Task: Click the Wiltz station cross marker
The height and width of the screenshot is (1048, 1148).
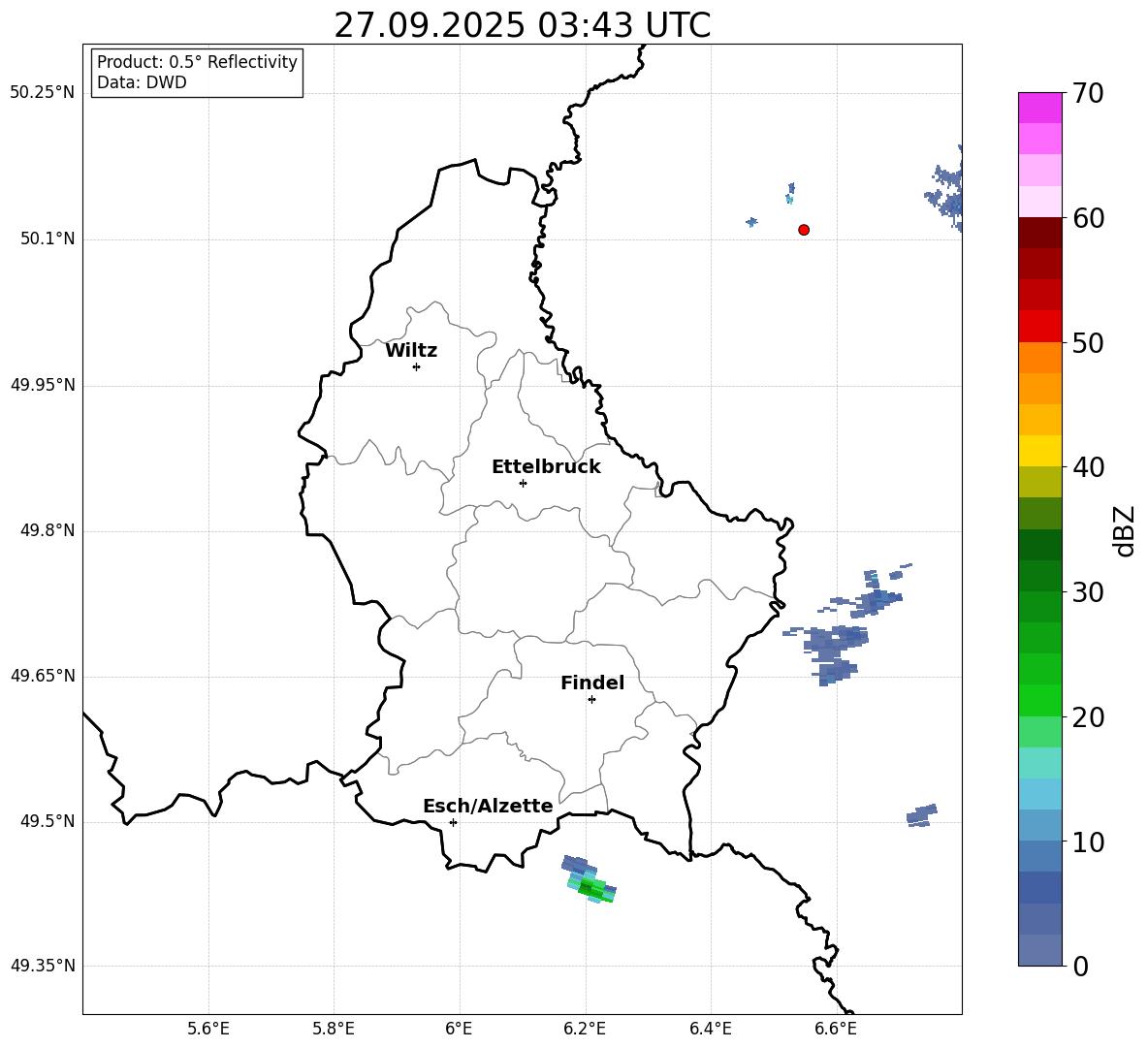Action: pos(416,366)
